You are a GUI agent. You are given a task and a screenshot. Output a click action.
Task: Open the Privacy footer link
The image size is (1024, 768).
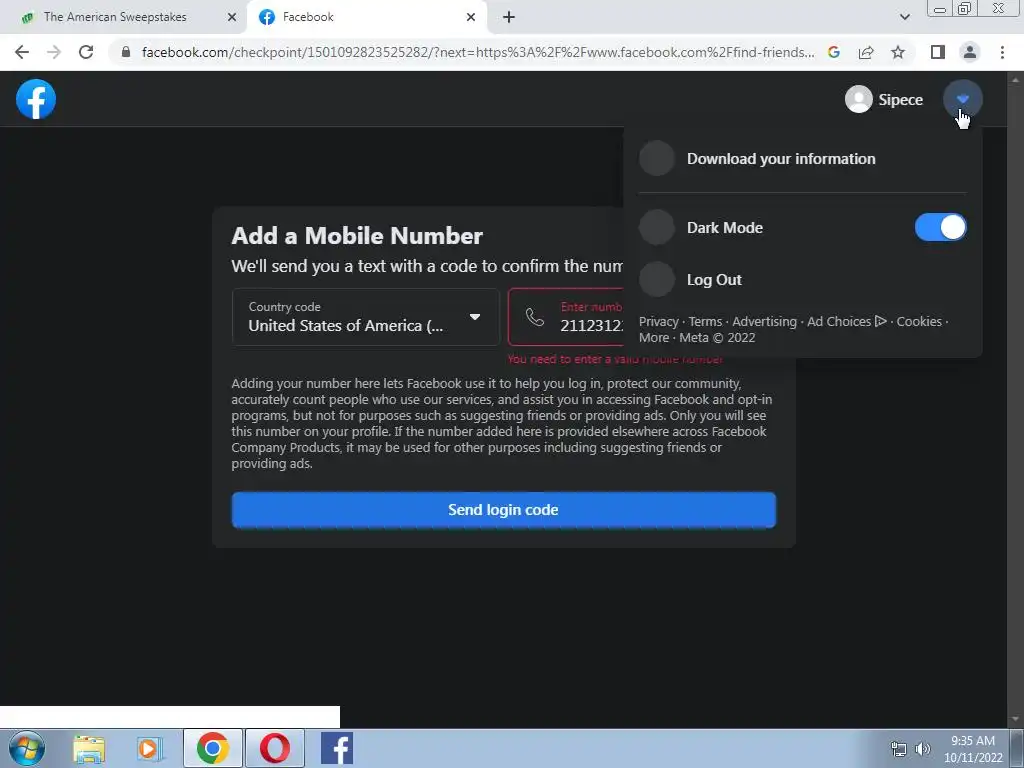pyautogui.click(x=658, y=321)
